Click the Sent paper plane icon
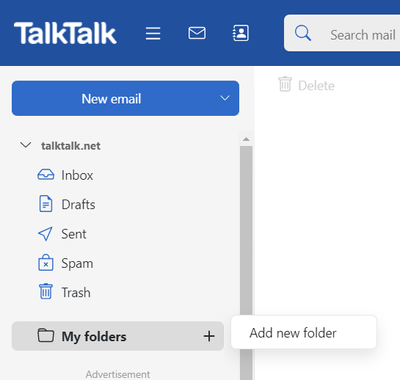This screenshot has height=380, width=400. pyautogui.click(x=45, y=234)
